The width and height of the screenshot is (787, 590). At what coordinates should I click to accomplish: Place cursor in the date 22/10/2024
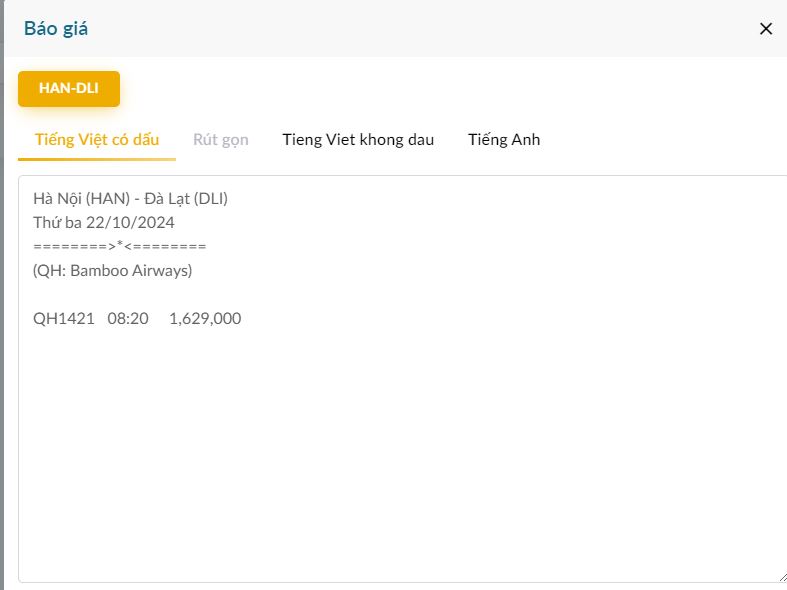pyautogui.click(x=130, y=222)
